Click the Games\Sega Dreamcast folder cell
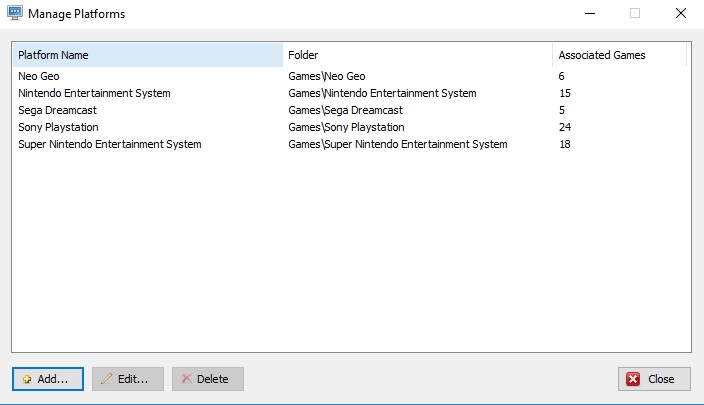Screen dimensions: 704x405 [x=345, y=110]
